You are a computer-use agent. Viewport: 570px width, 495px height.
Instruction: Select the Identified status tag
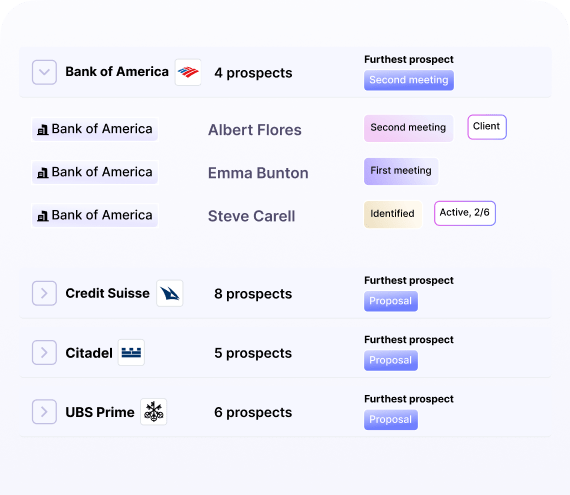[393, 214]
